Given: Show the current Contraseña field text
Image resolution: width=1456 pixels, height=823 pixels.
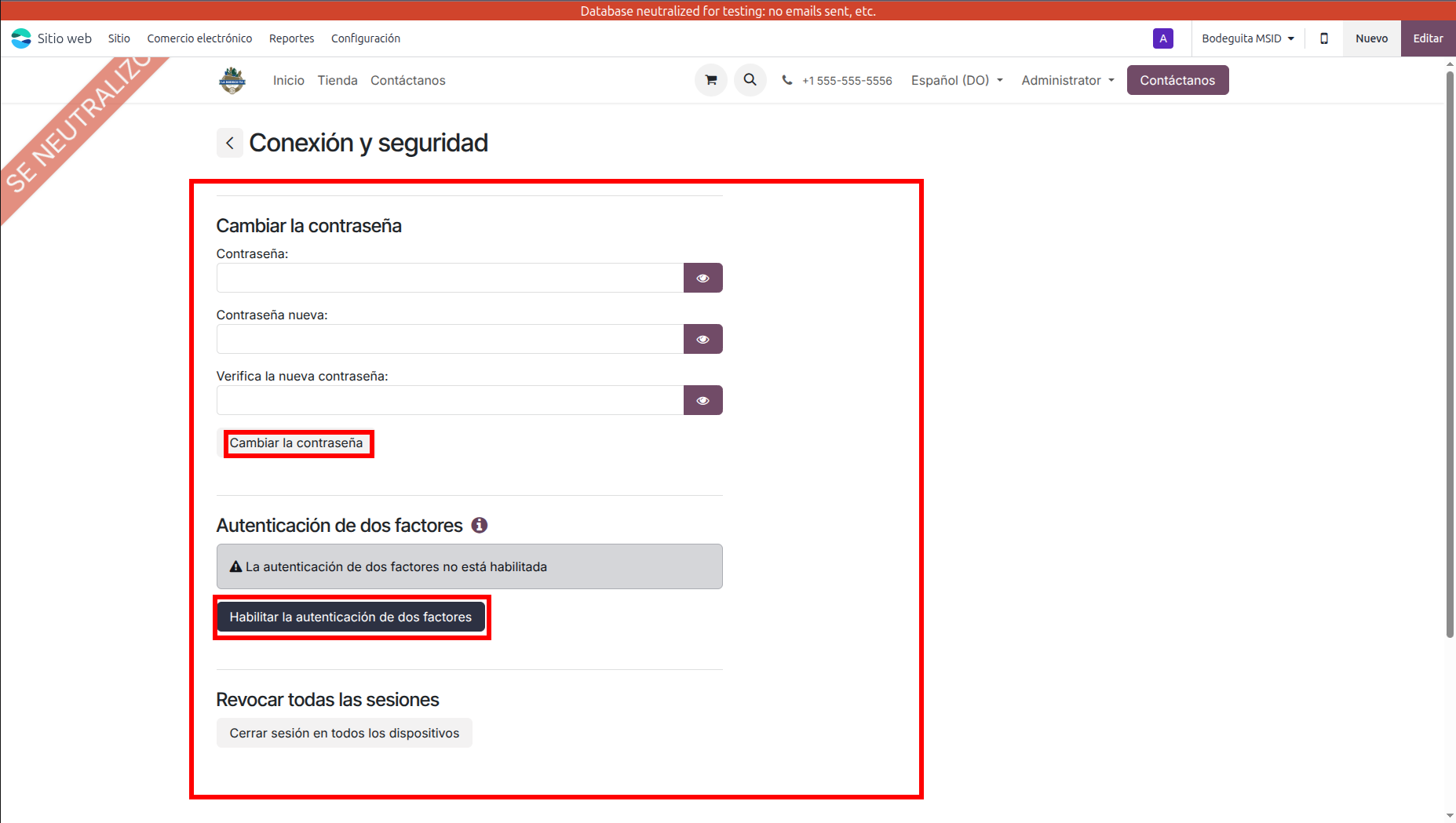Looking at the screenshot, I should pyautogui.click(x=702, y=278).
